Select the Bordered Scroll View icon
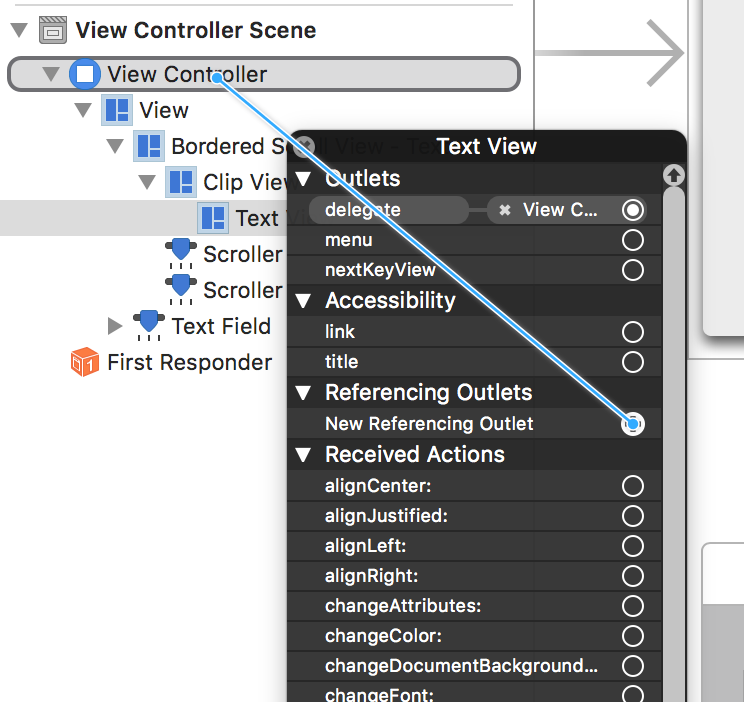 149,146
